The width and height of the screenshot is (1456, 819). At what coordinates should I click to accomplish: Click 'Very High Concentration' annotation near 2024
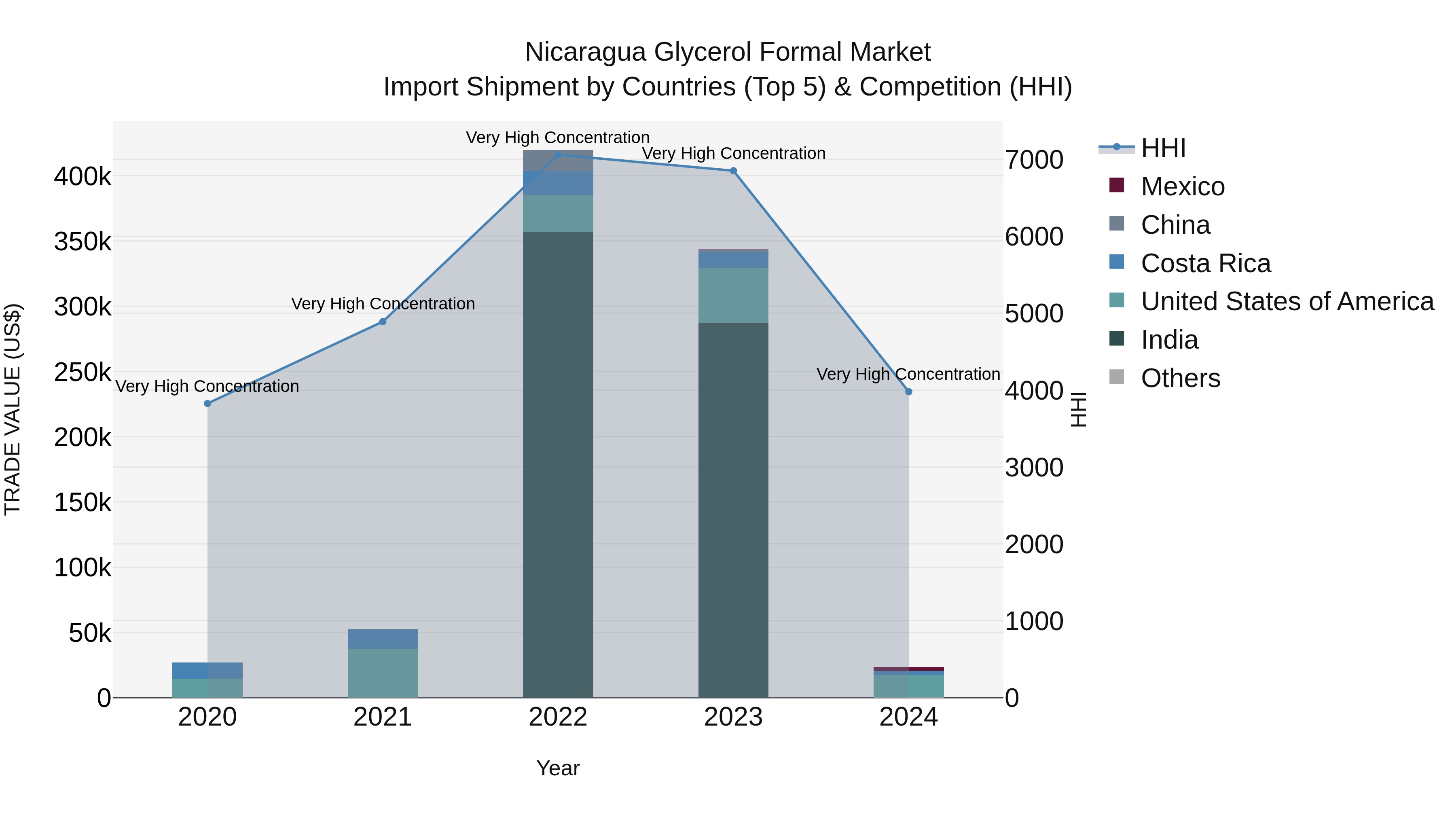pos(909,374)
